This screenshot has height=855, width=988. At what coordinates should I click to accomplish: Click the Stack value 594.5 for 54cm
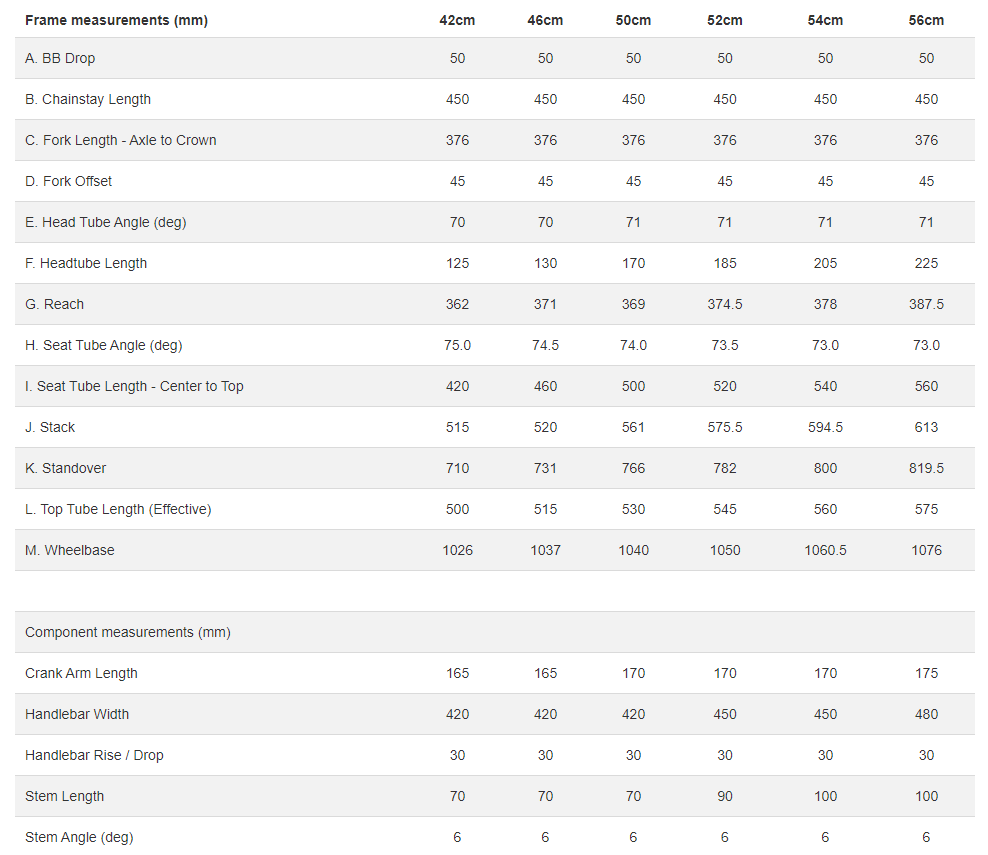[x=825, y=427]
